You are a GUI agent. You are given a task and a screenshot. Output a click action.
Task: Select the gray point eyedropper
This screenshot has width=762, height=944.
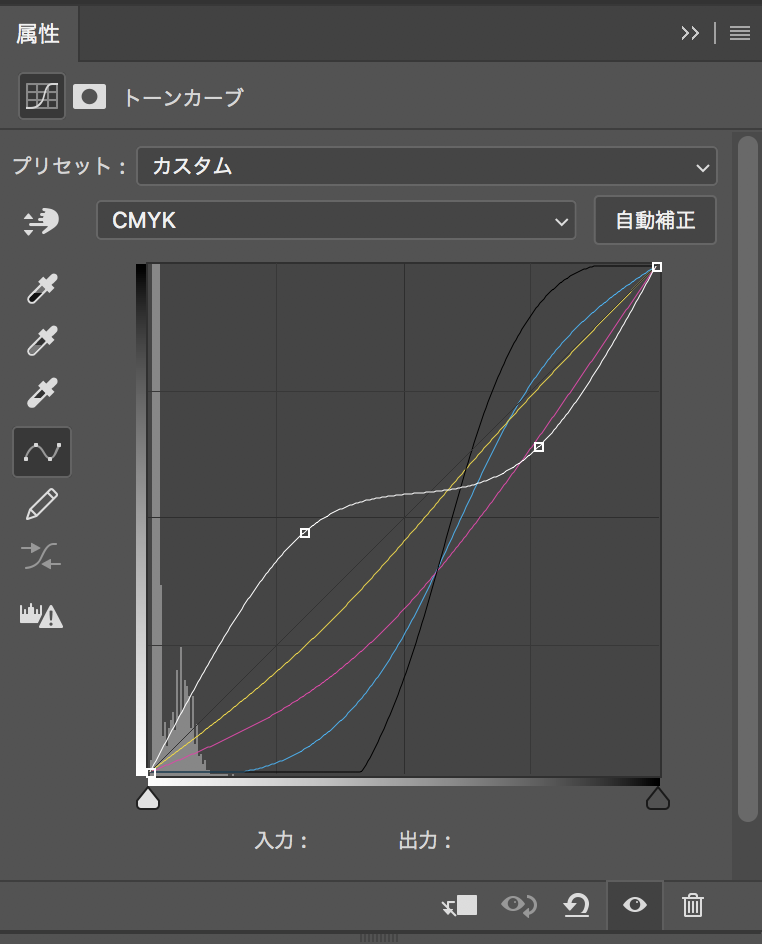coord(41,341)
